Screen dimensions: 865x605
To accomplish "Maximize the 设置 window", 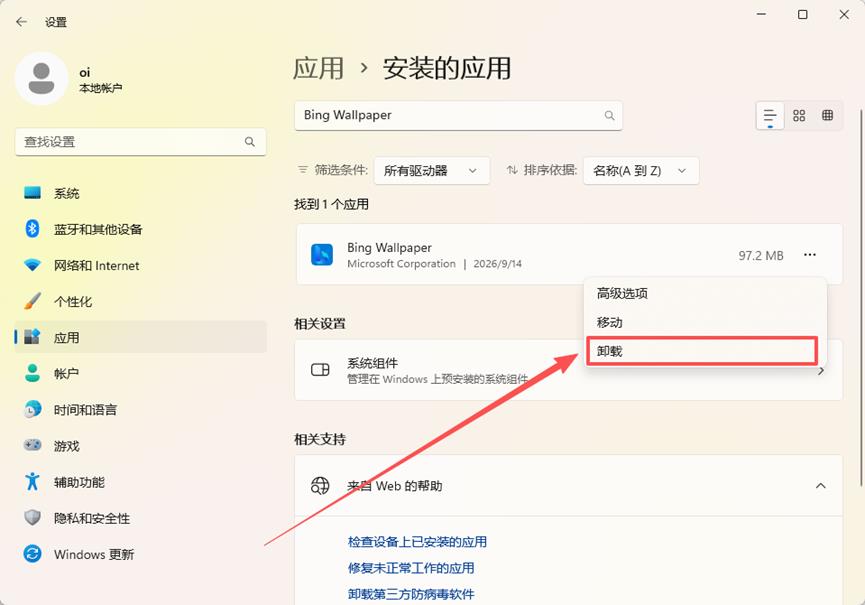I will [803, 15].
